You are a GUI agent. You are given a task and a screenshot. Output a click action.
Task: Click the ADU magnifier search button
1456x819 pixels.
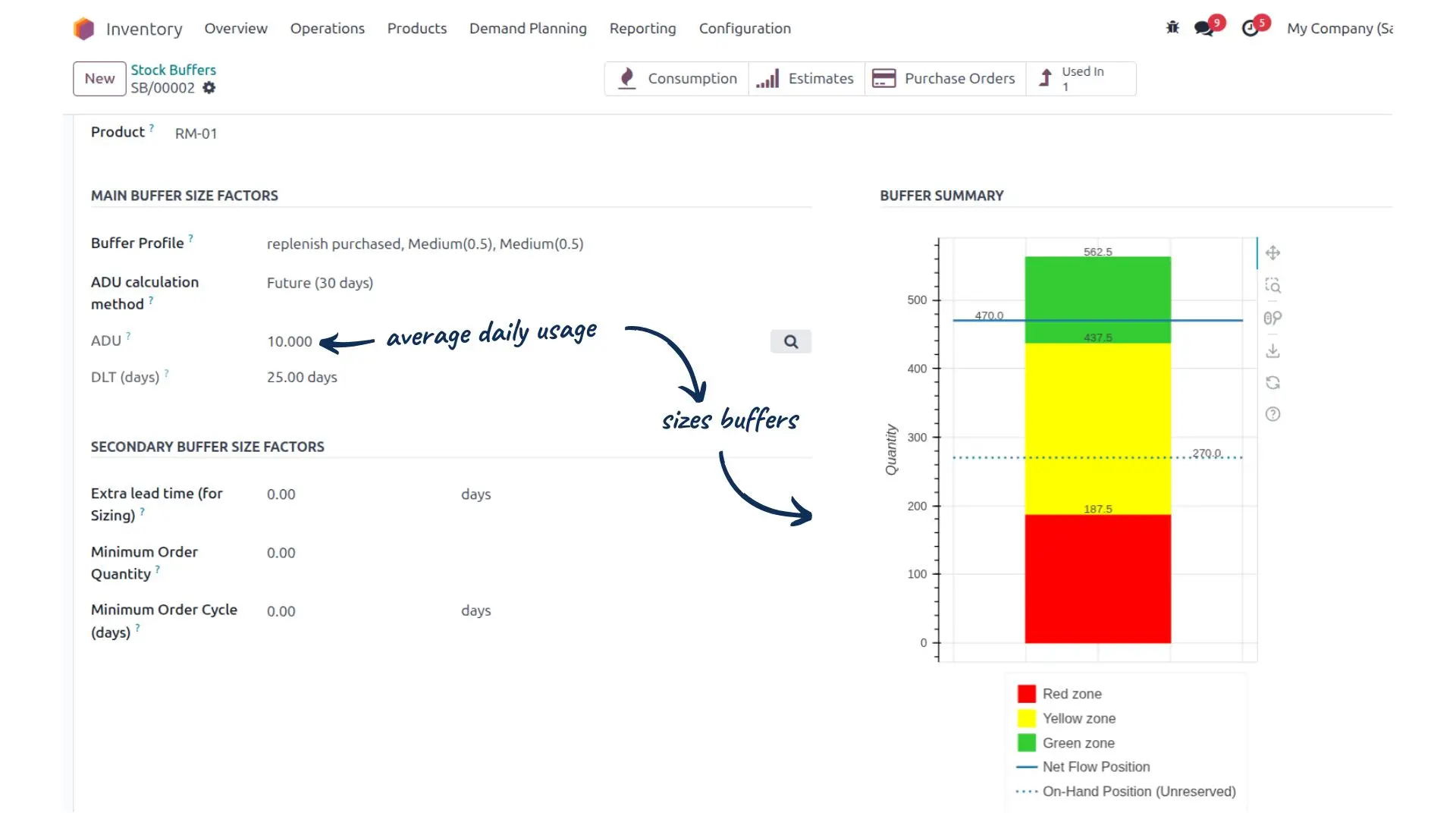790,341
